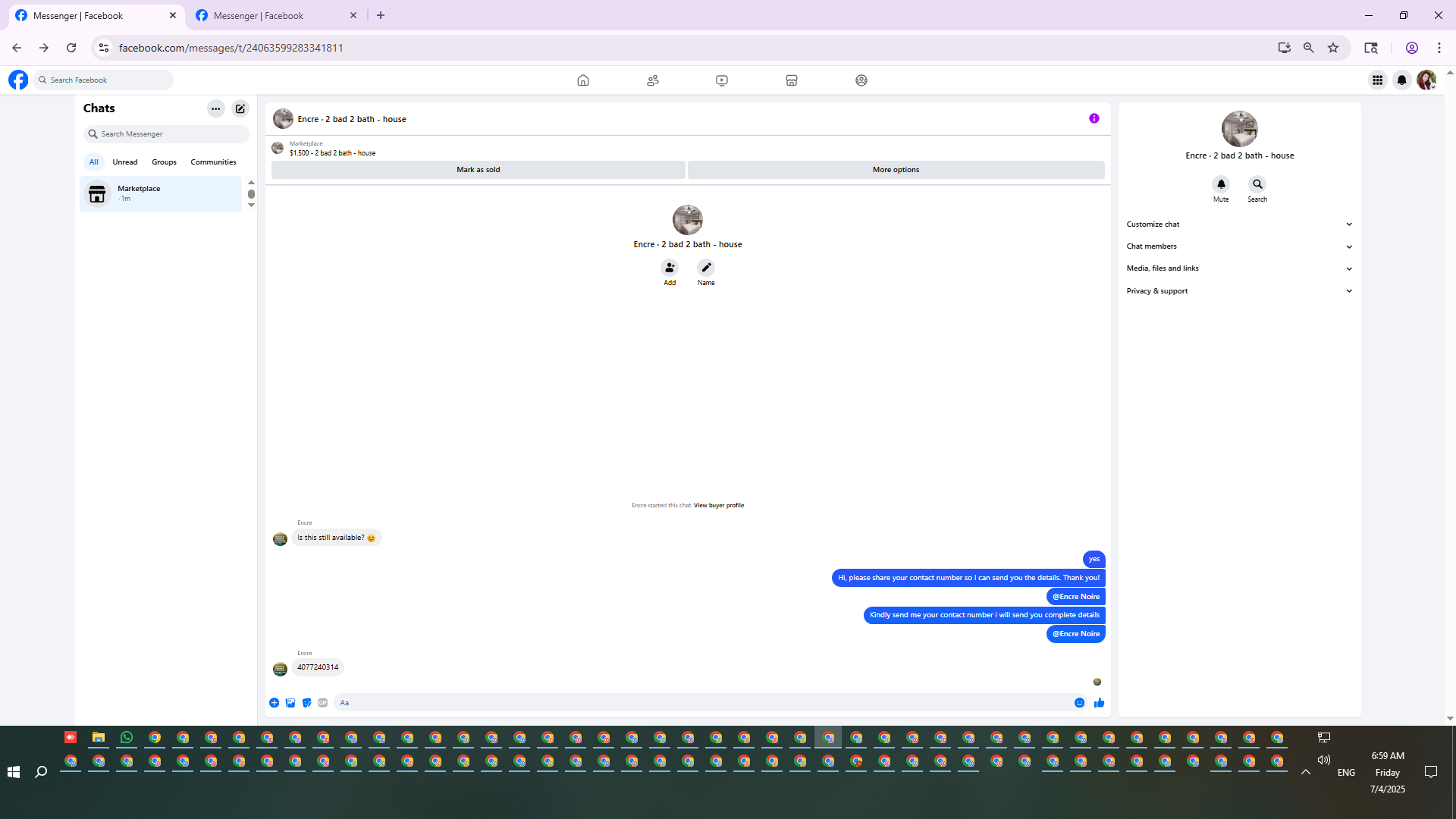Expand Chat members section

coord(1239,246)
